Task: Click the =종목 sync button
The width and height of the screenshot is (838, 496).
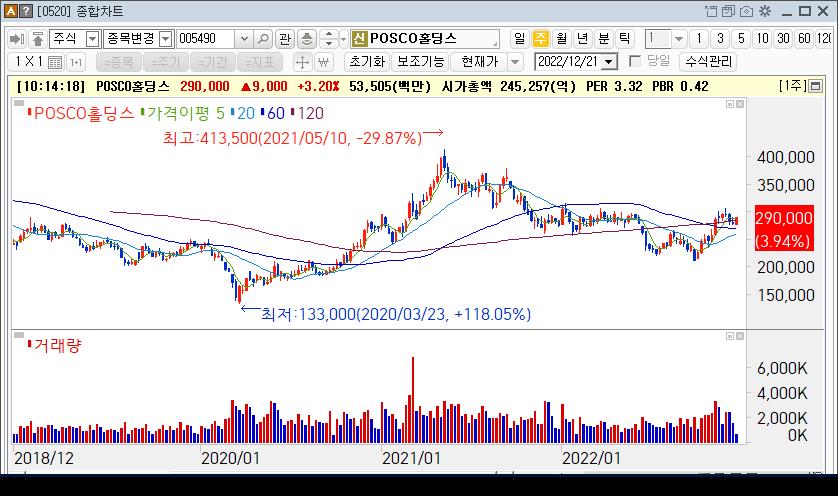Action: click(x=119, y=63)
